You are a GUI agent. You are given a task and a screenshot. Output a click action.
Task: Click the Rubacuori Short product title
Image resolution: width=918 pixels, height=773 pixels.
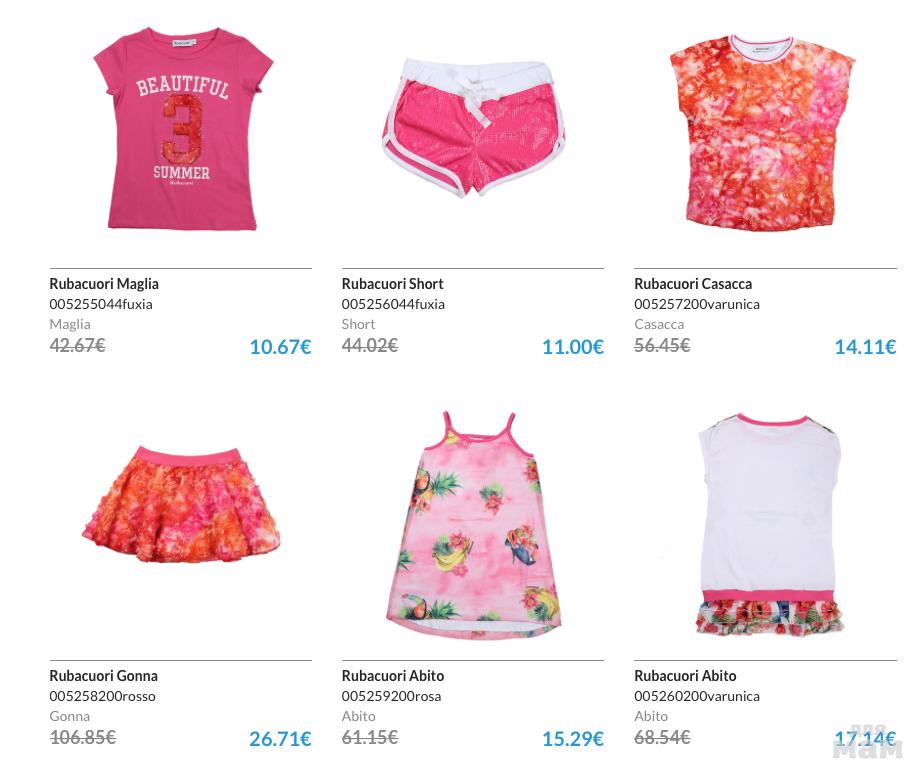392,283
